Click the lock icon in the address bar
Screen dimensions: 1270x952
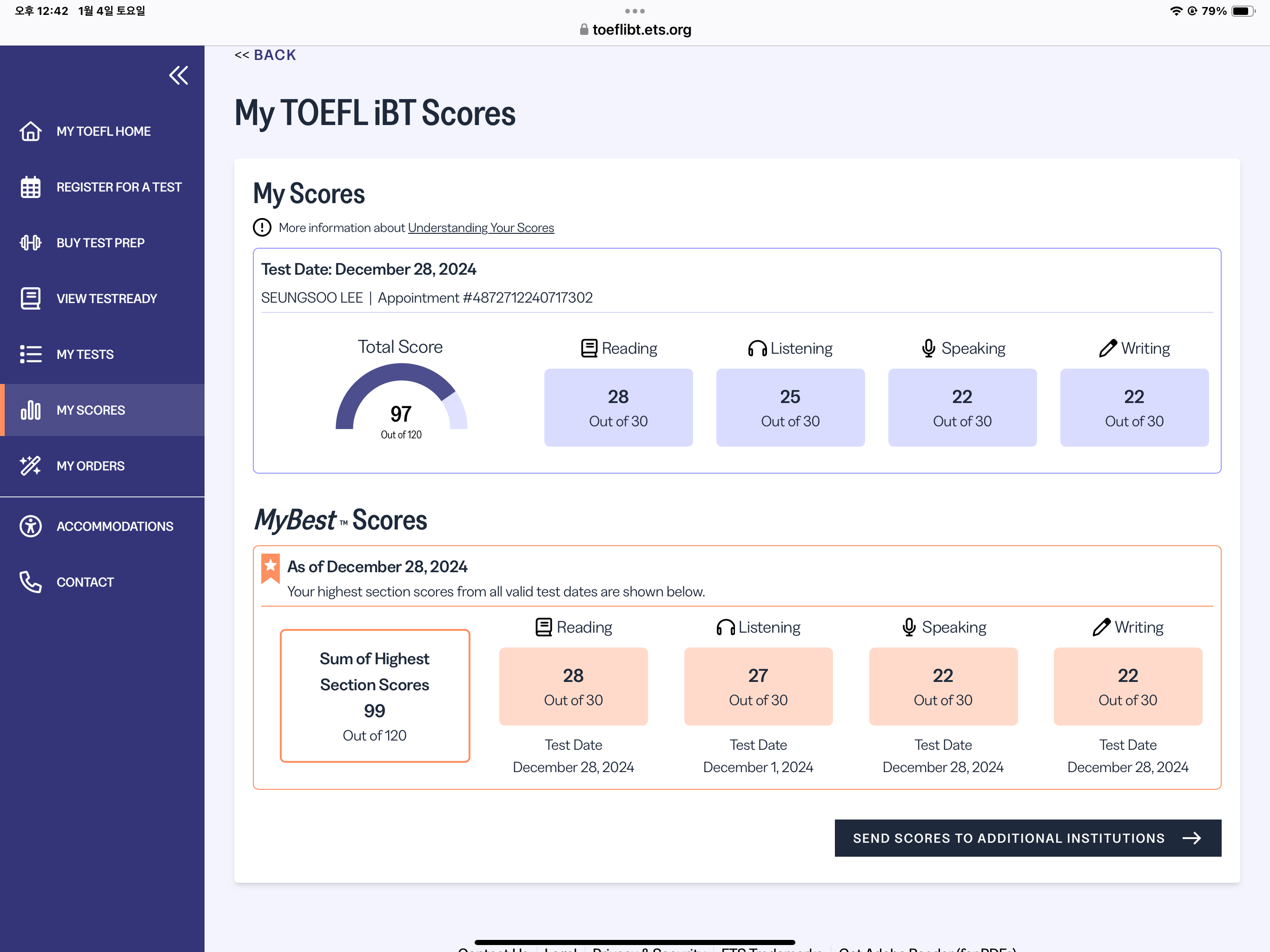tap(584, 29)
